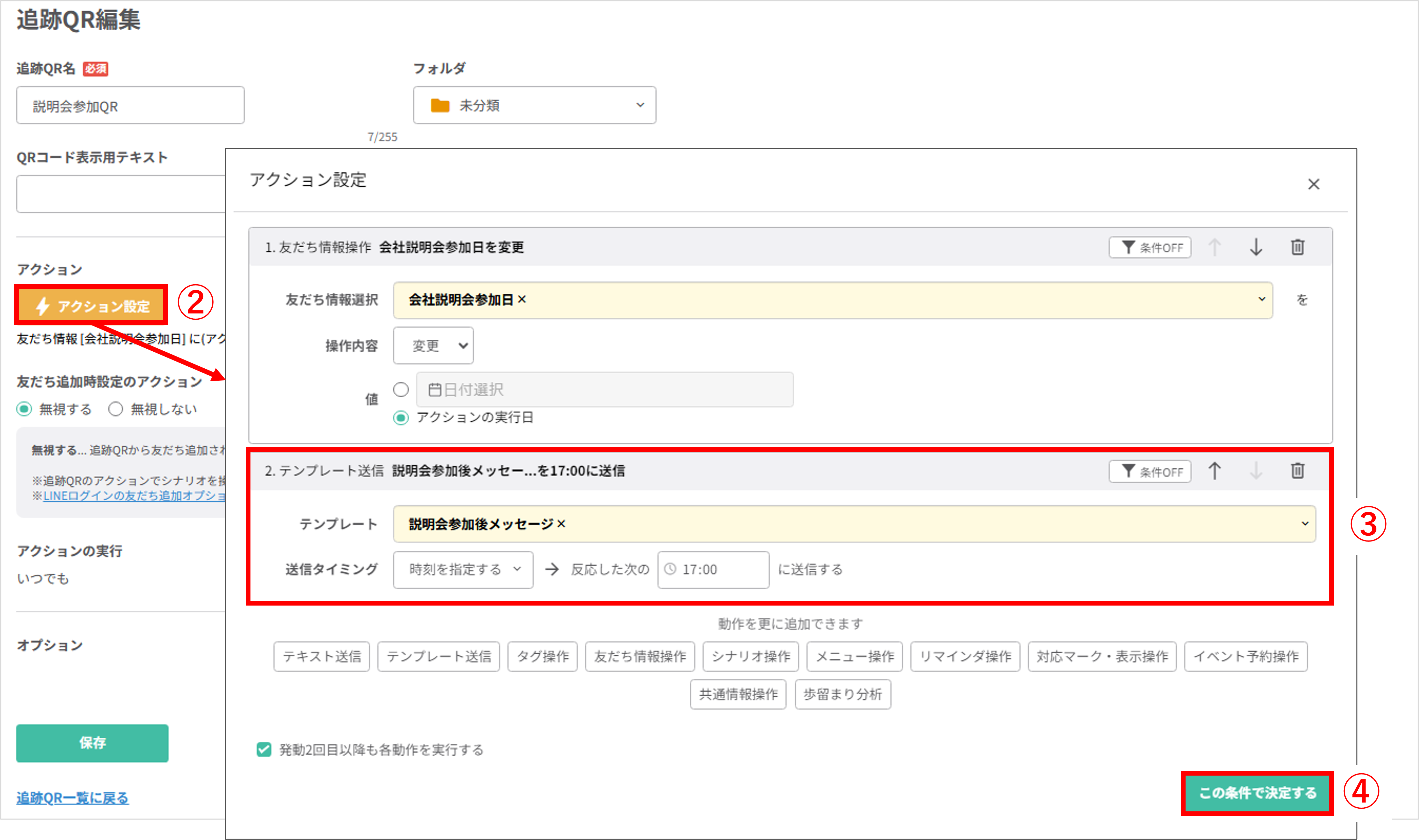
Task: Open 時刻を指定する timing dropdown
Action: coord(463,569)
